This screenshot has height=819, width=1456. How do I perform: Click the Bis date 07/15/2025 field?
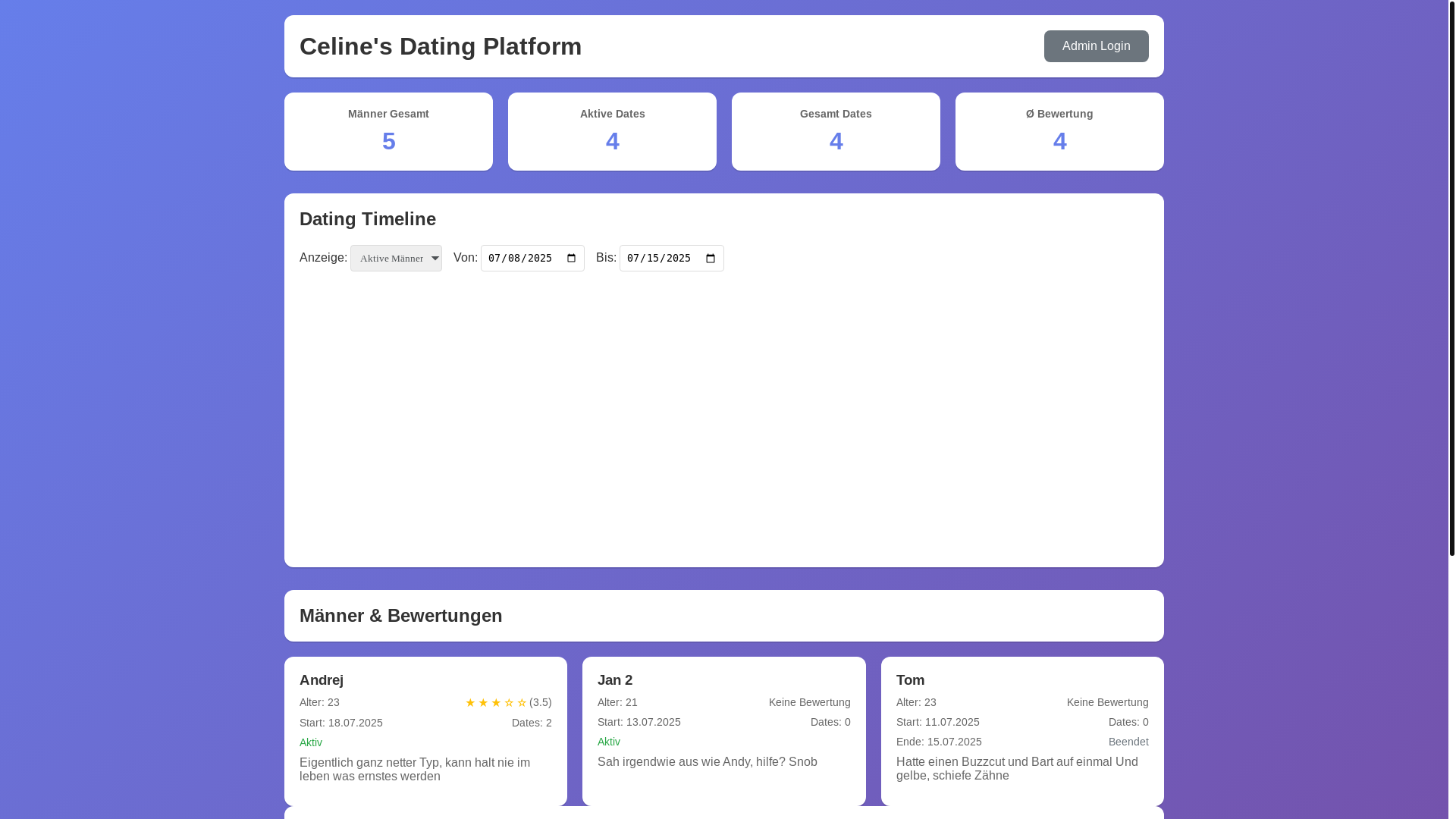[671, 258]
